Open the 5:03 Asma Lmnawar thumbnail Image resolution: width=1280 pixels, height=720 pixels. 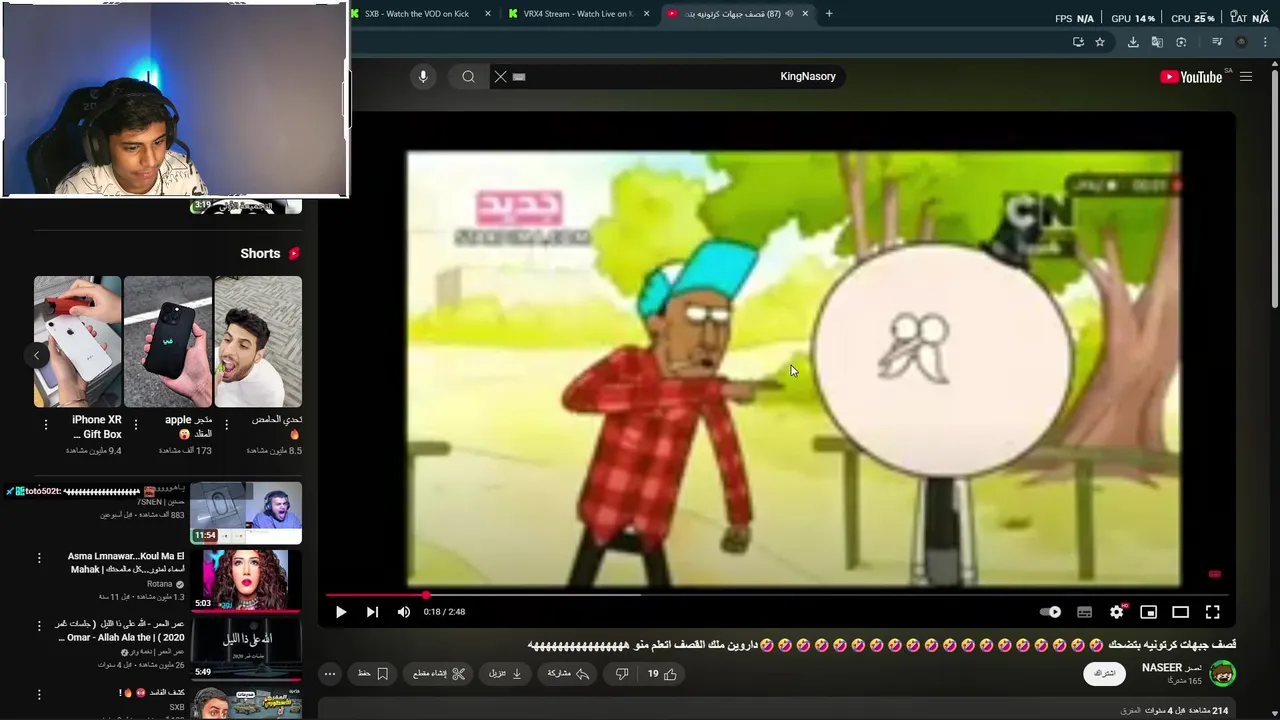[x=246, y=580]
